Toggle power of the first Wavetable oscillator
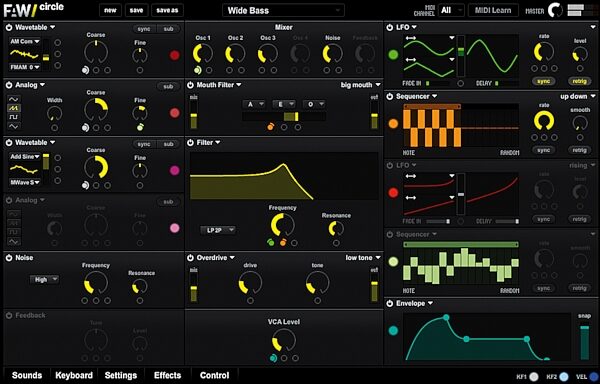This screenshot has height=384, width=600. [x=9, y=28]
